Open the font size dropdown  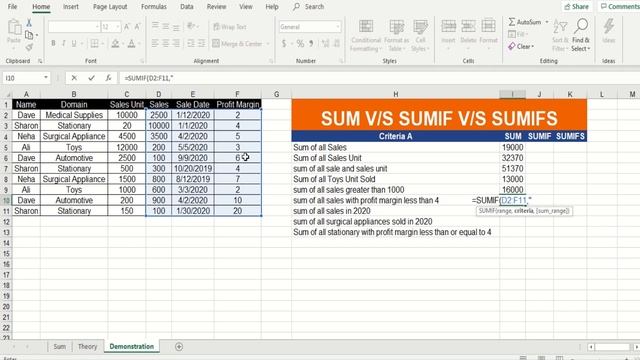tap(118, 27)
